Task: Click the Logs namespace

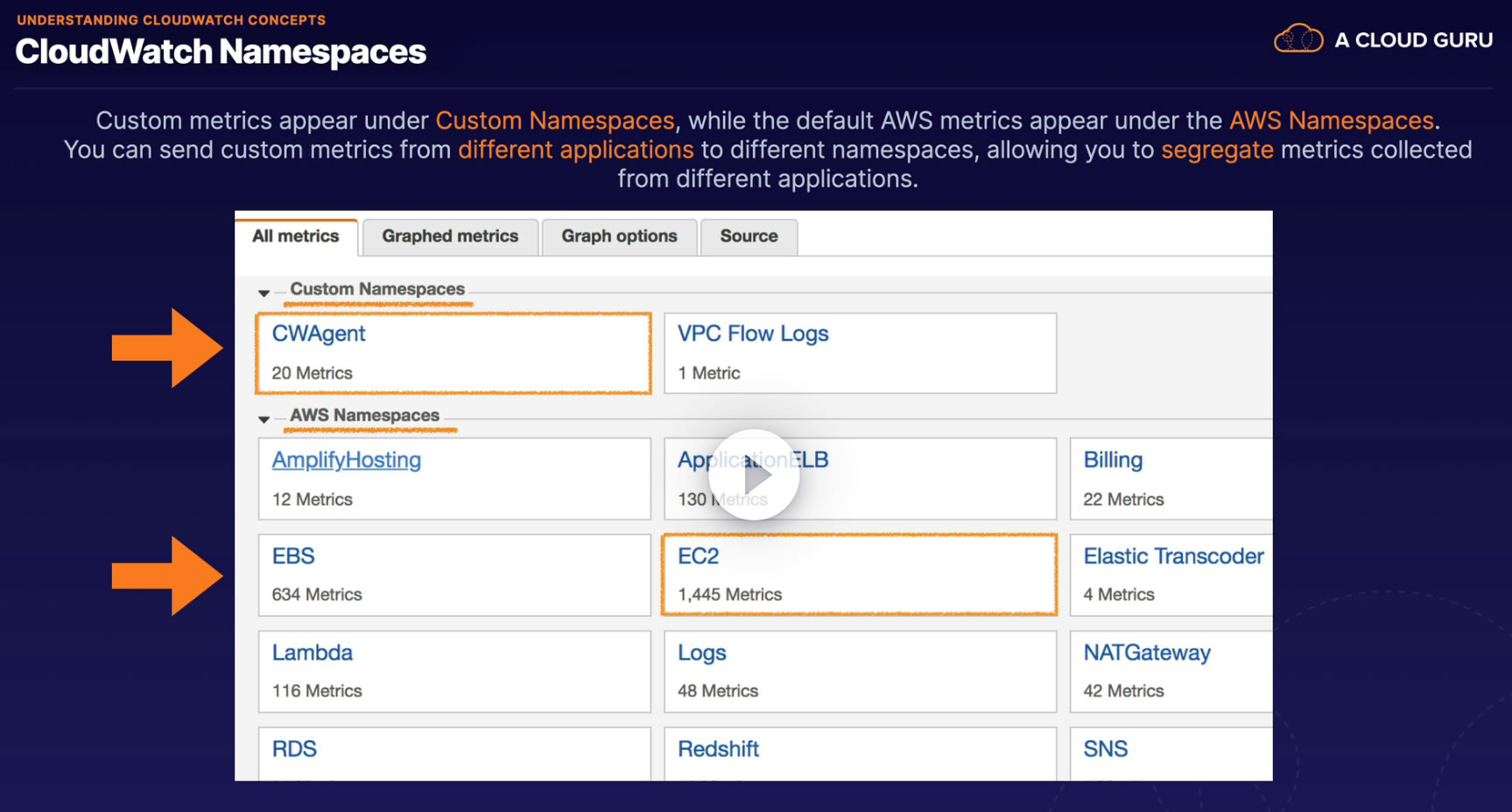Action: point(702,653)
